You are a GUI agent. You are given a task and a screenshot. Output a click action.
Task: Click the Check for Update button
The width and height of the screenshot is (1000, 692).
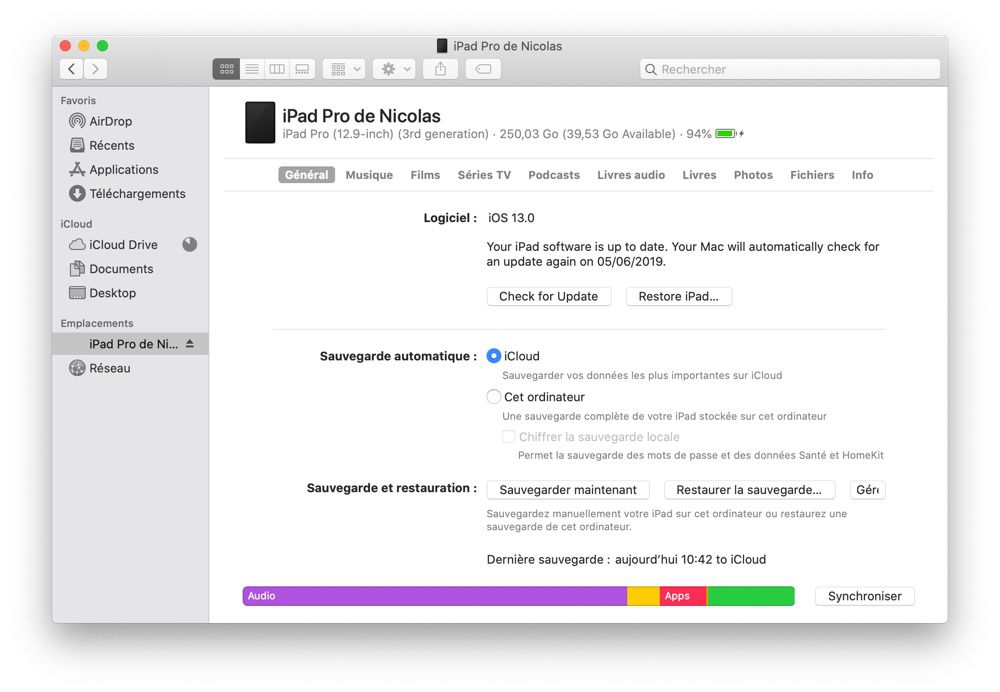click(548, 297)
